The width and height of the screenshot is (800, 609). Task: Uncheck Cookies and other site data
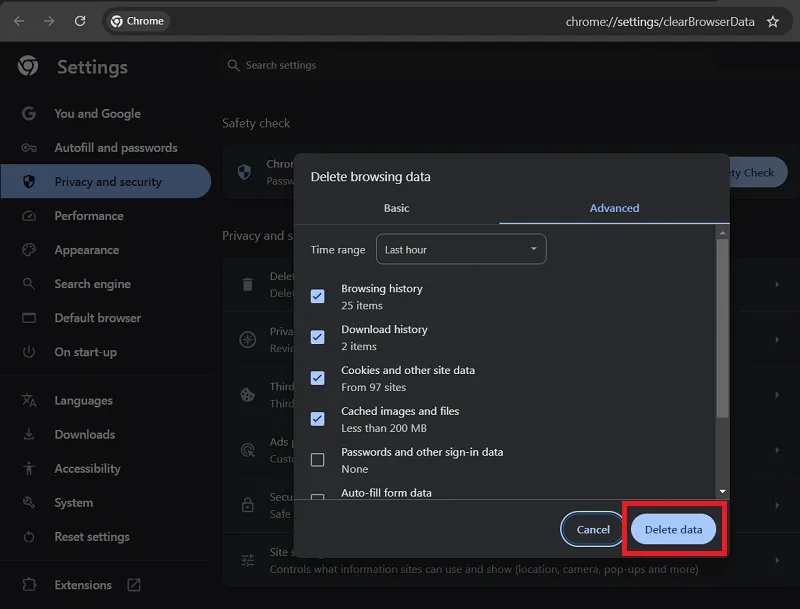317,378
